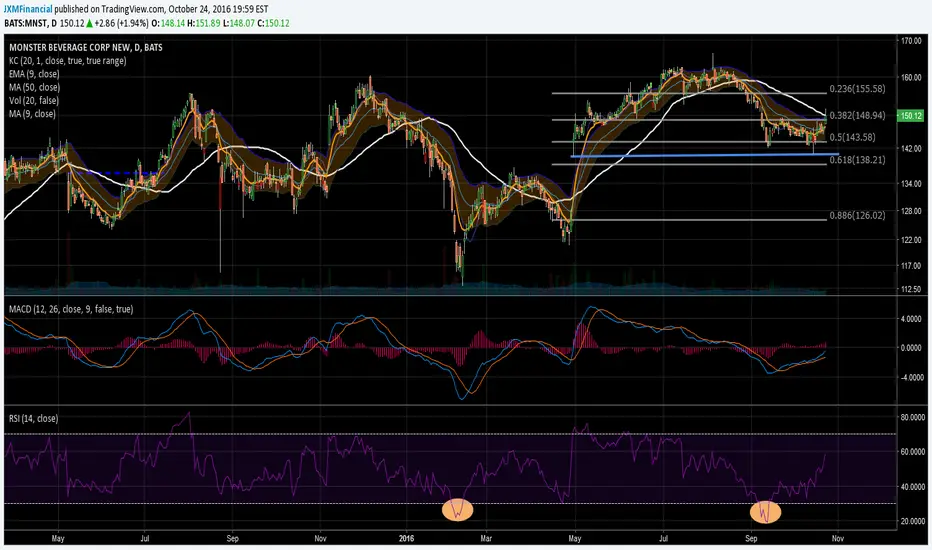Click the 122.00 price axis label

click(x=911, y=240)
